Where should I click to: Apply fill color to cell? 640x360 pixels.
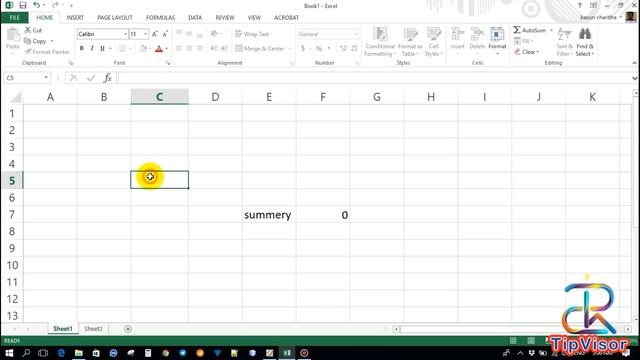click(143, 49)
